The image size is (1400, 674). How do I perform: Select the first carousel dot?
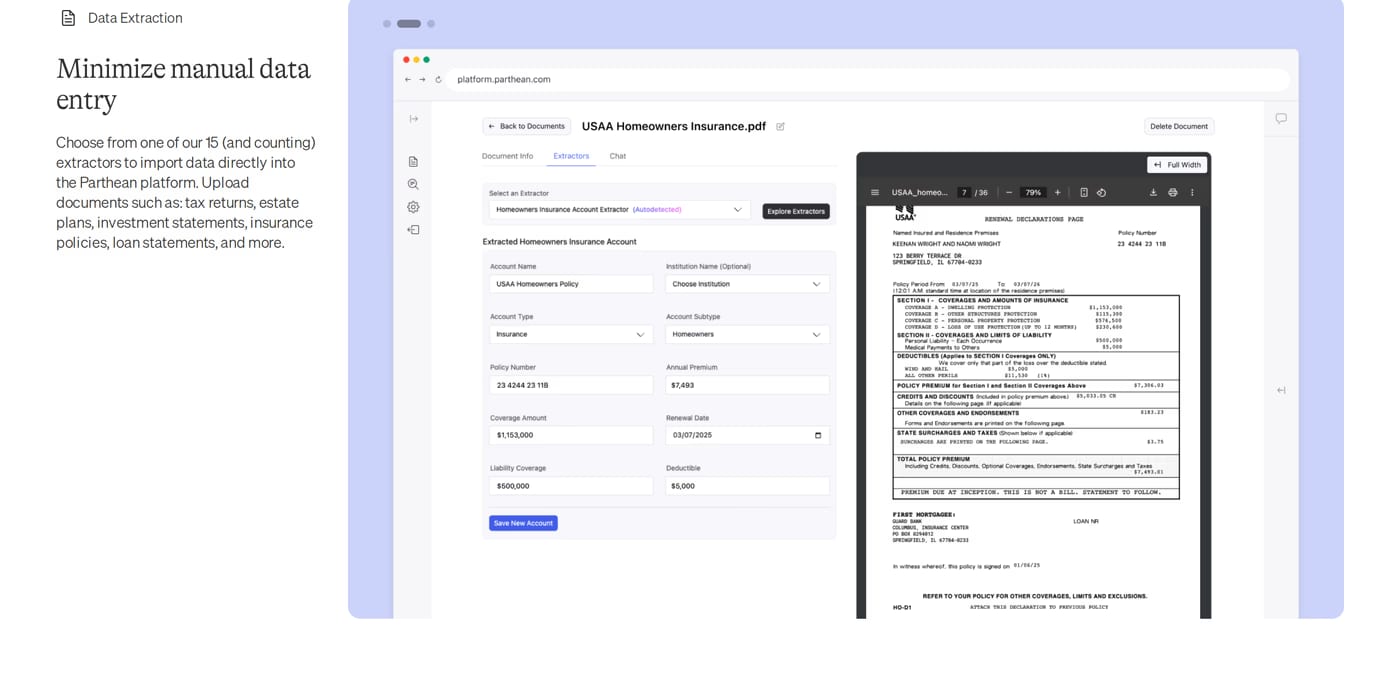387,24
